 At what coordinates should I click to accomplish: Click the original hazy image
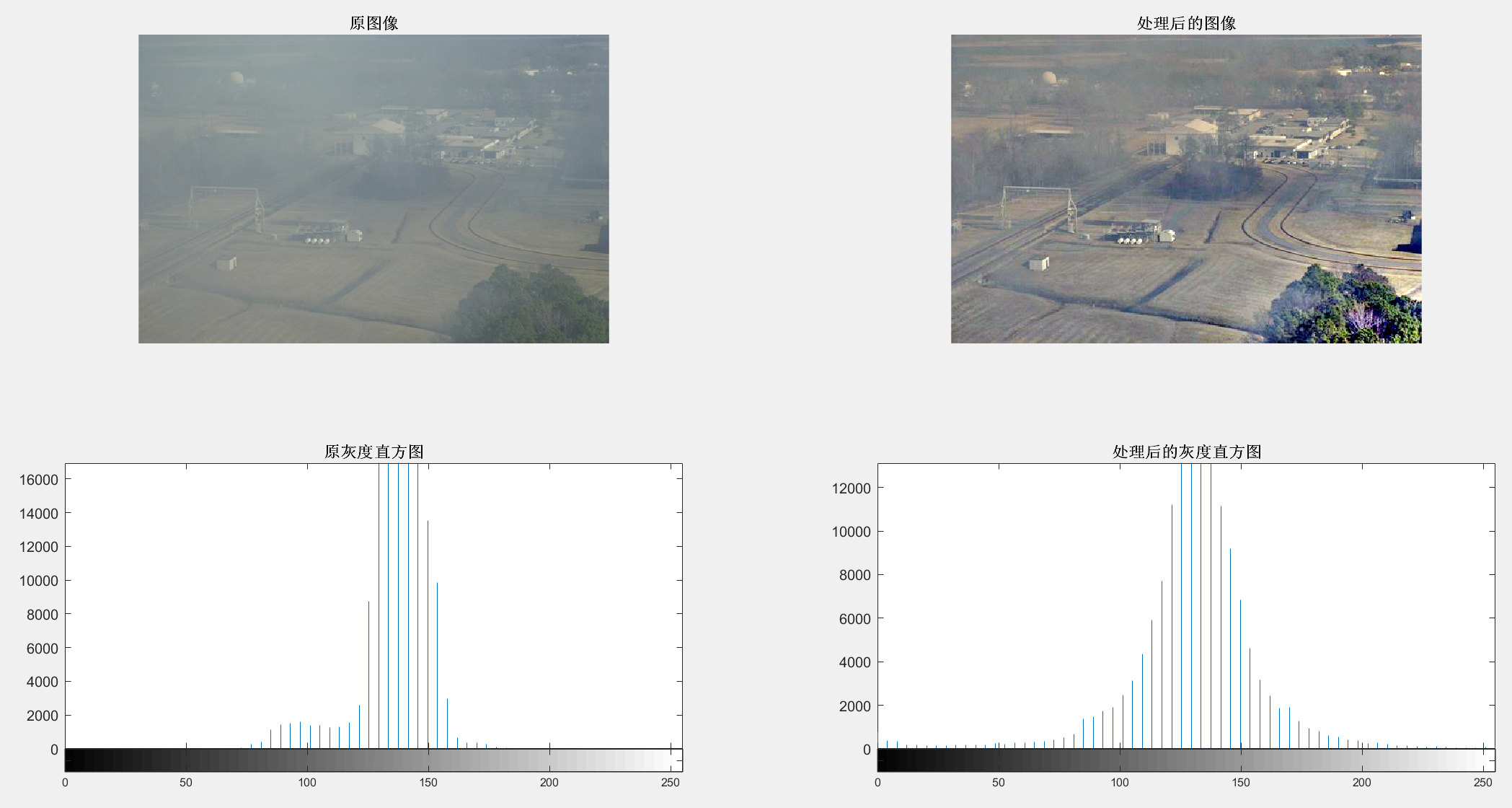click(373, 189)
